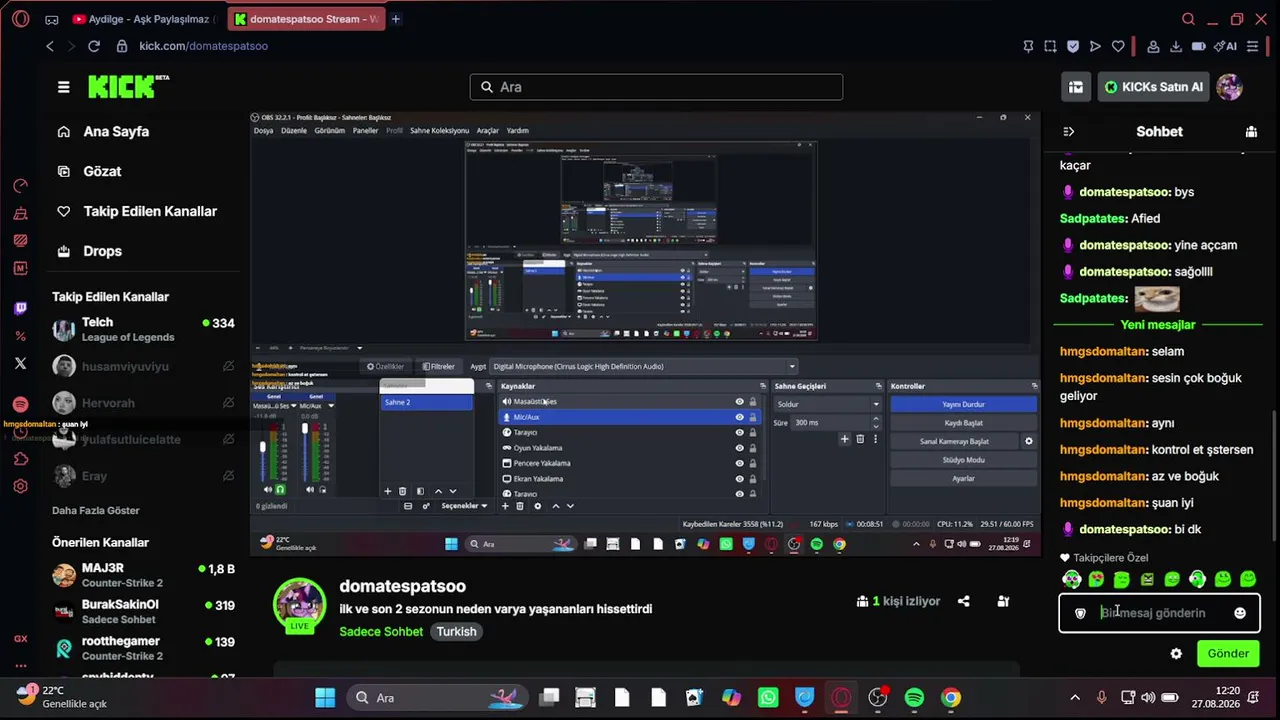1280x720 pixels.
Task: Open Spotify from the Windows taskbar
Action: [x=914, y=698]
